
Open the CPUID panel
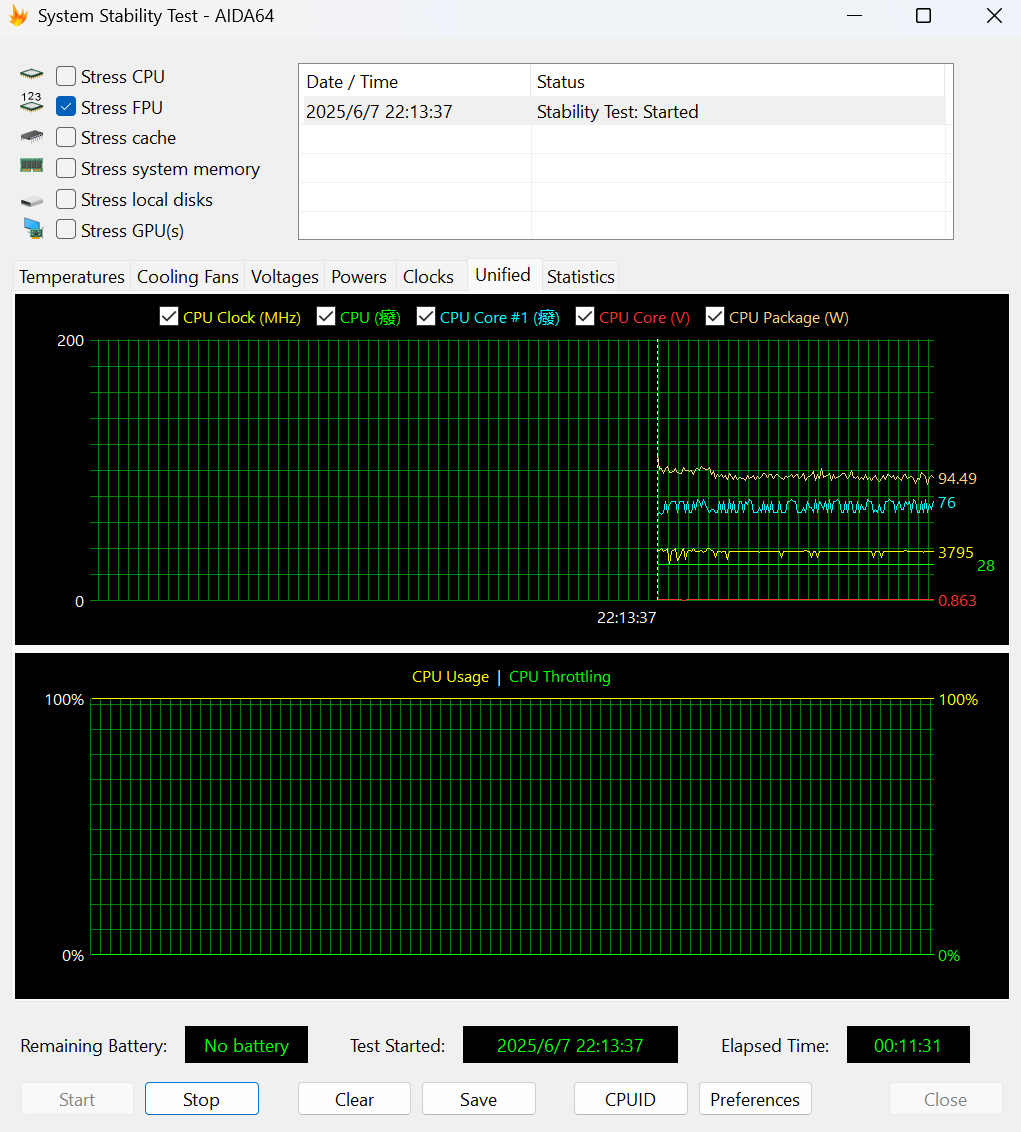[630, 1099]
